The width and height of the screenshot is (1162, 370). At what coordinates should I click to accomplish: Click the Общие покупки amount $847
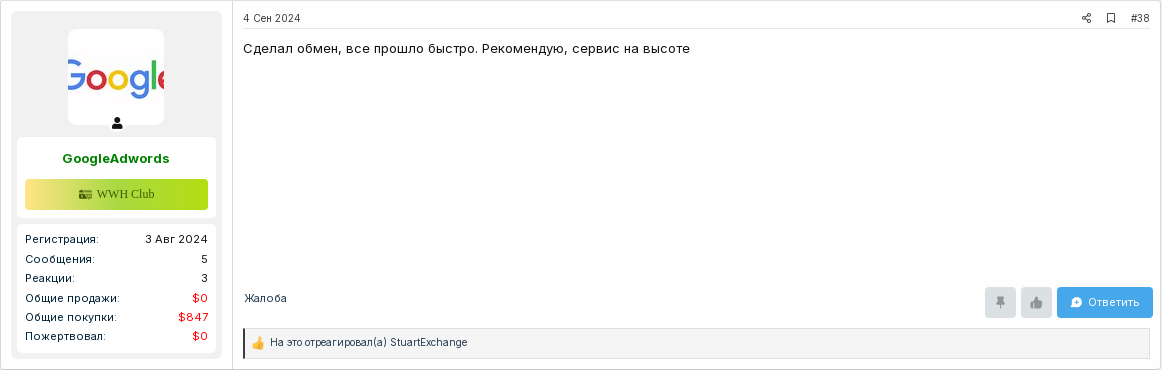point(193,317)
